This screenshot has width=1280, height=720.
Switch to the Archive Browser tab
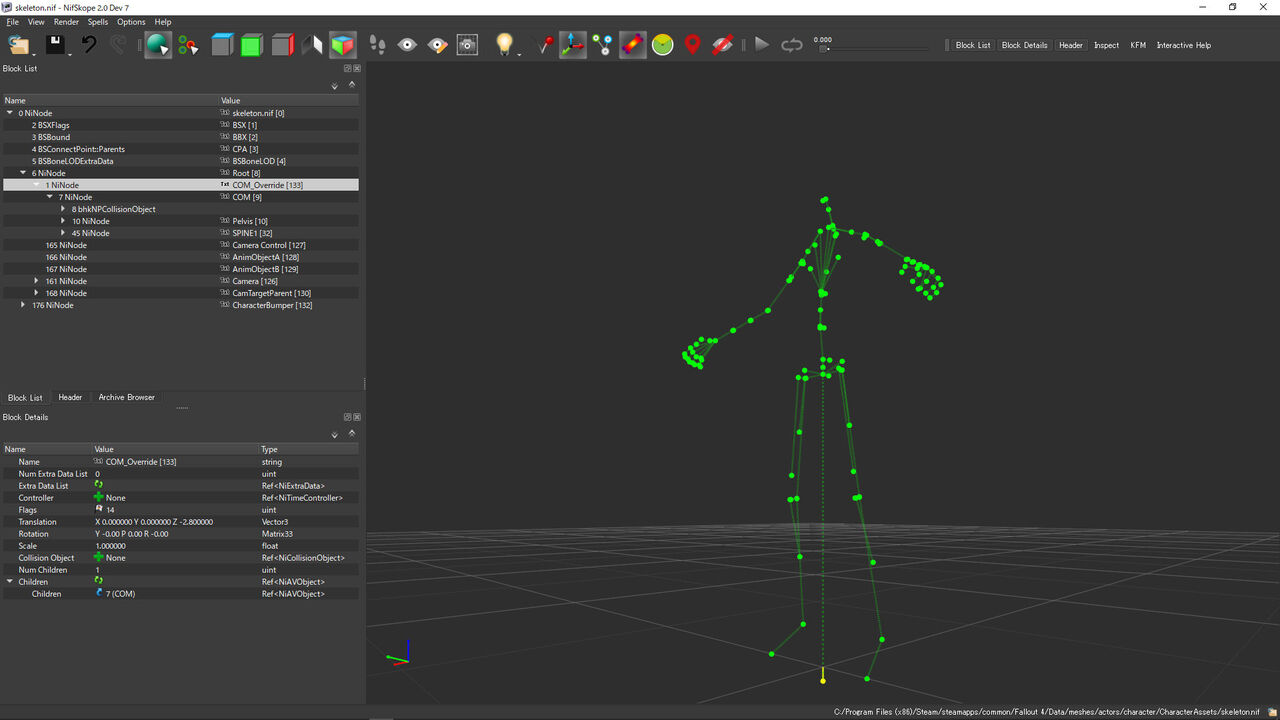pos(127,397)
